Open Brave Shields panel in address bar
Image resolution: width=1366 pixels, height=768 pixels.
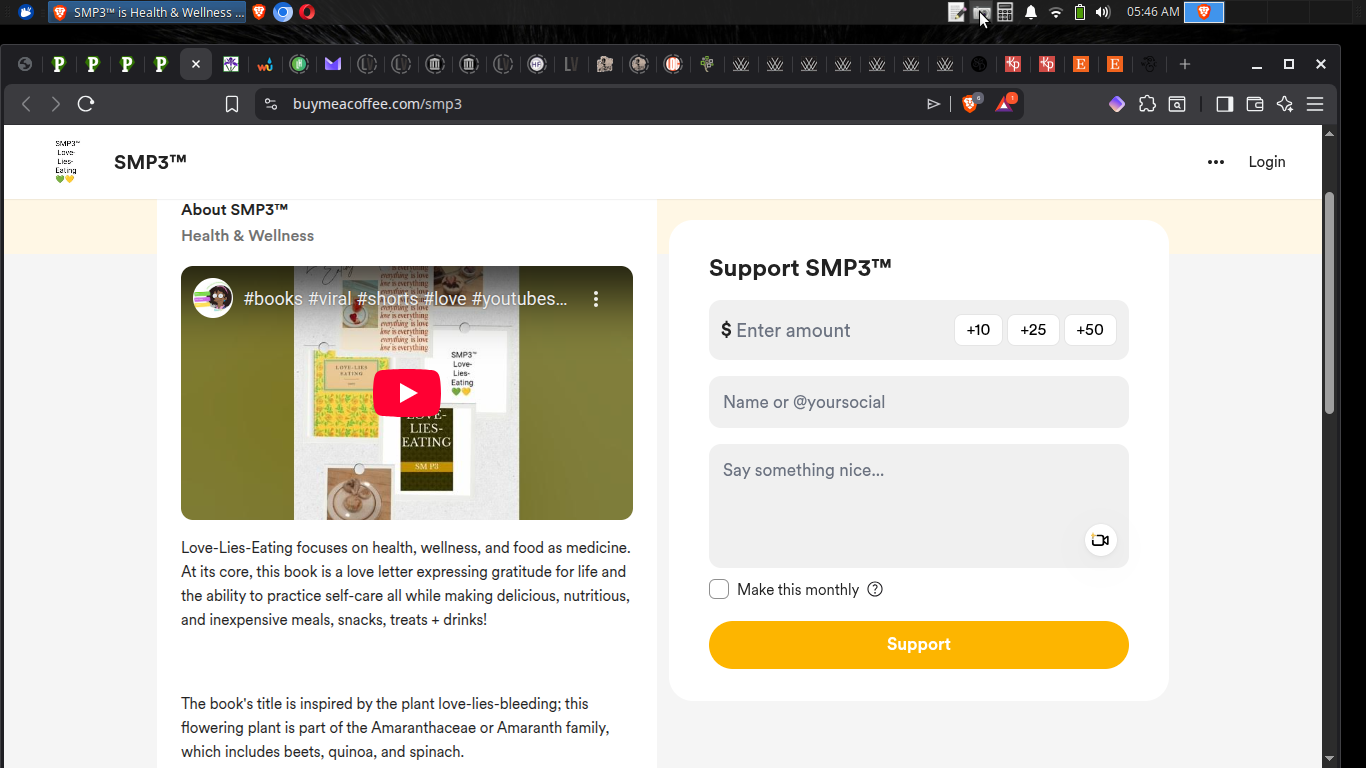coord(969,104)
